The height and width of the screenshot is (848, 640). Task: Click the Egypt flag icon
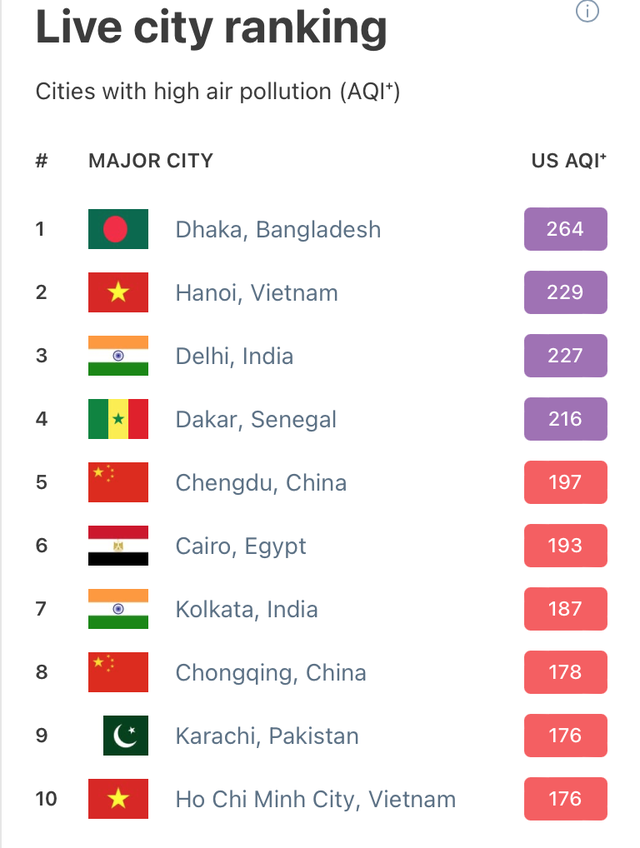coord(118,546)
